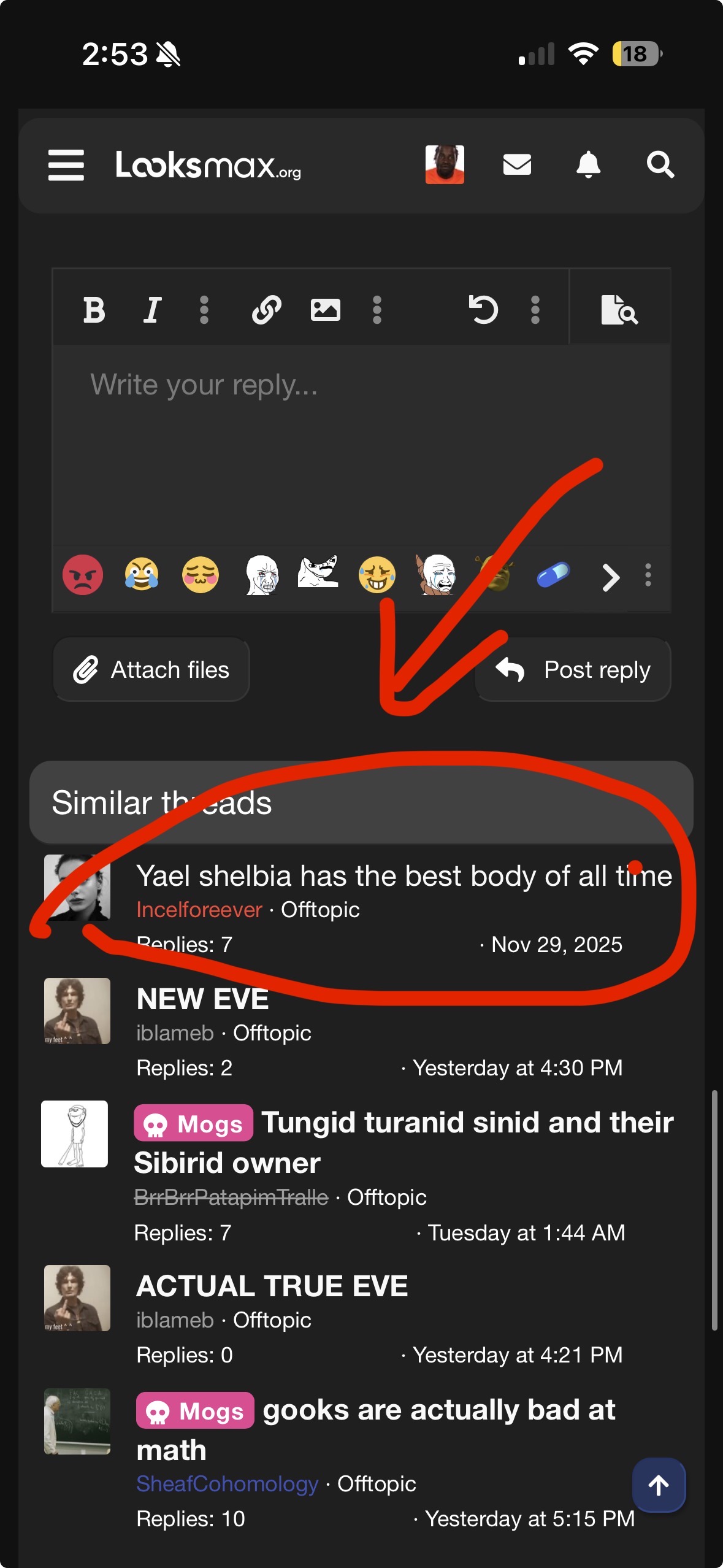Show next emojis with the chevron arrow
The width and height of the screenshot is (723, 1568).
610,577
